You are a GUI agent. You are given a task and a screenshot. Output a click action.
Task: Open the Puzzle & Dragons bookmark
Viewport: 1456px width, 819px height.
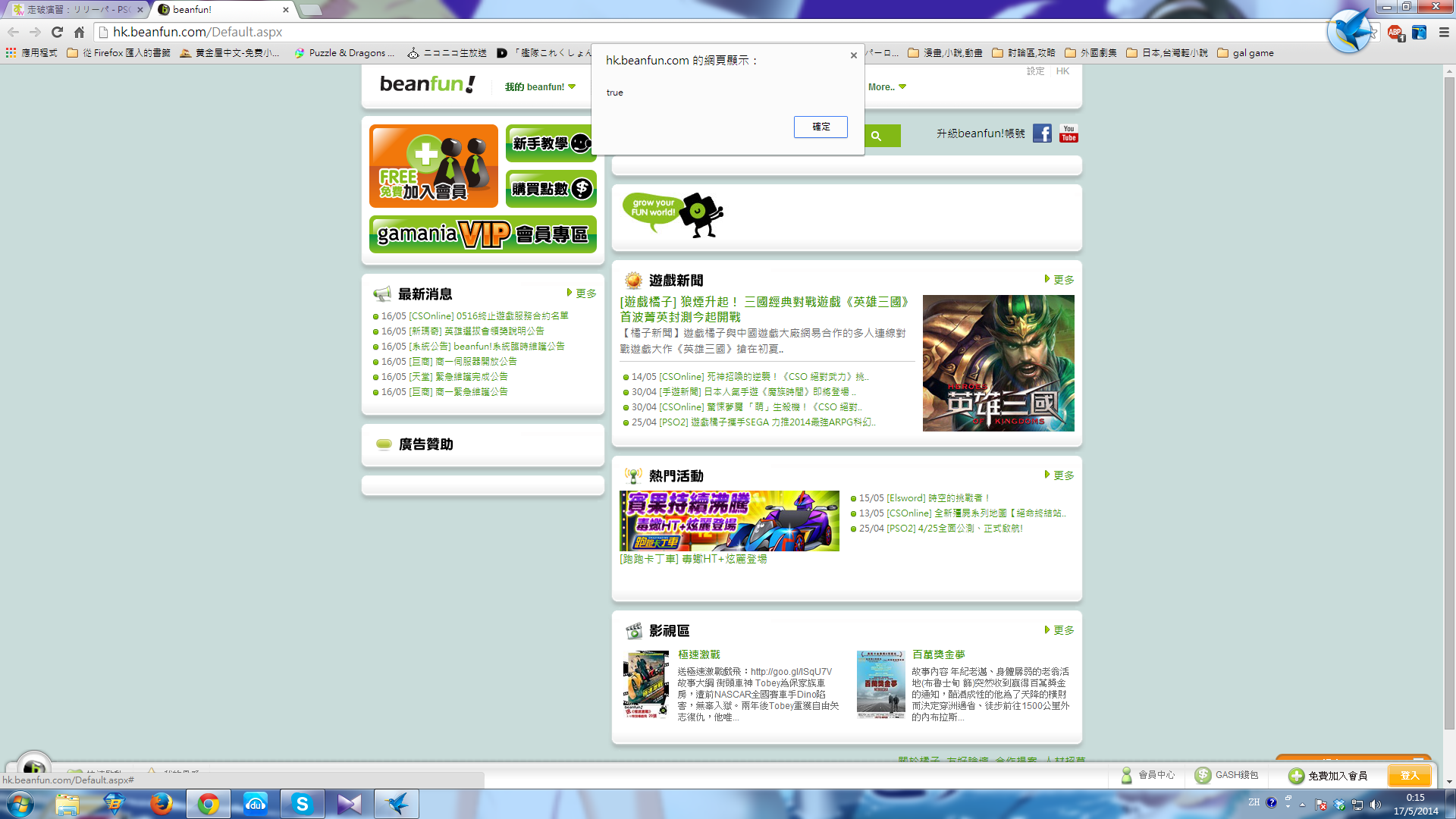coord(345,53)
